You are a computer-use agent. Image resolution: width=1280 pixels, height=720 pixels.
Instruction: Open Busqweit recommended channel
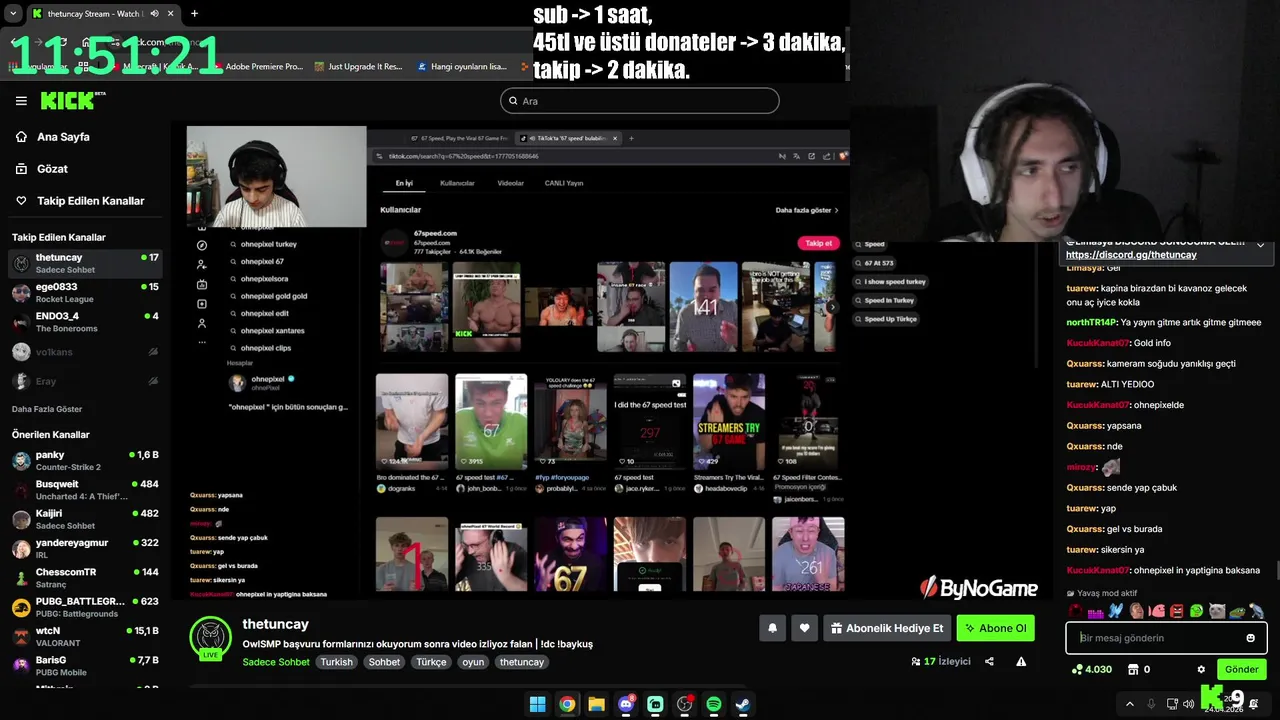tap(85, 489)
